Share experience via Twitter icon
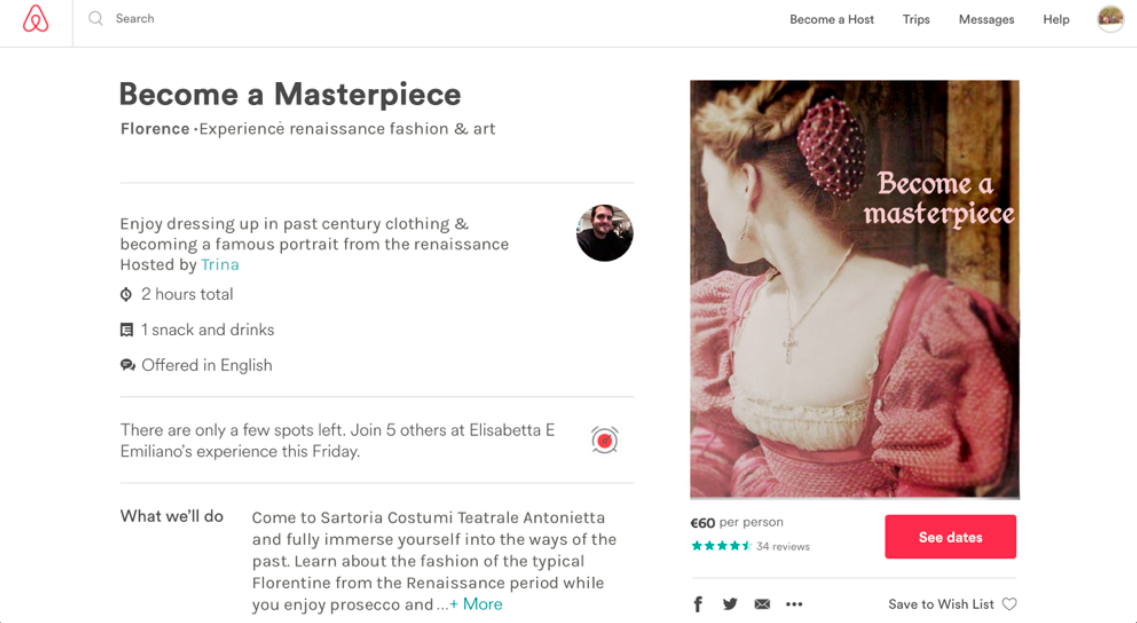The image size is (1137, 623). pyautogui.click(x=730, y=604)
